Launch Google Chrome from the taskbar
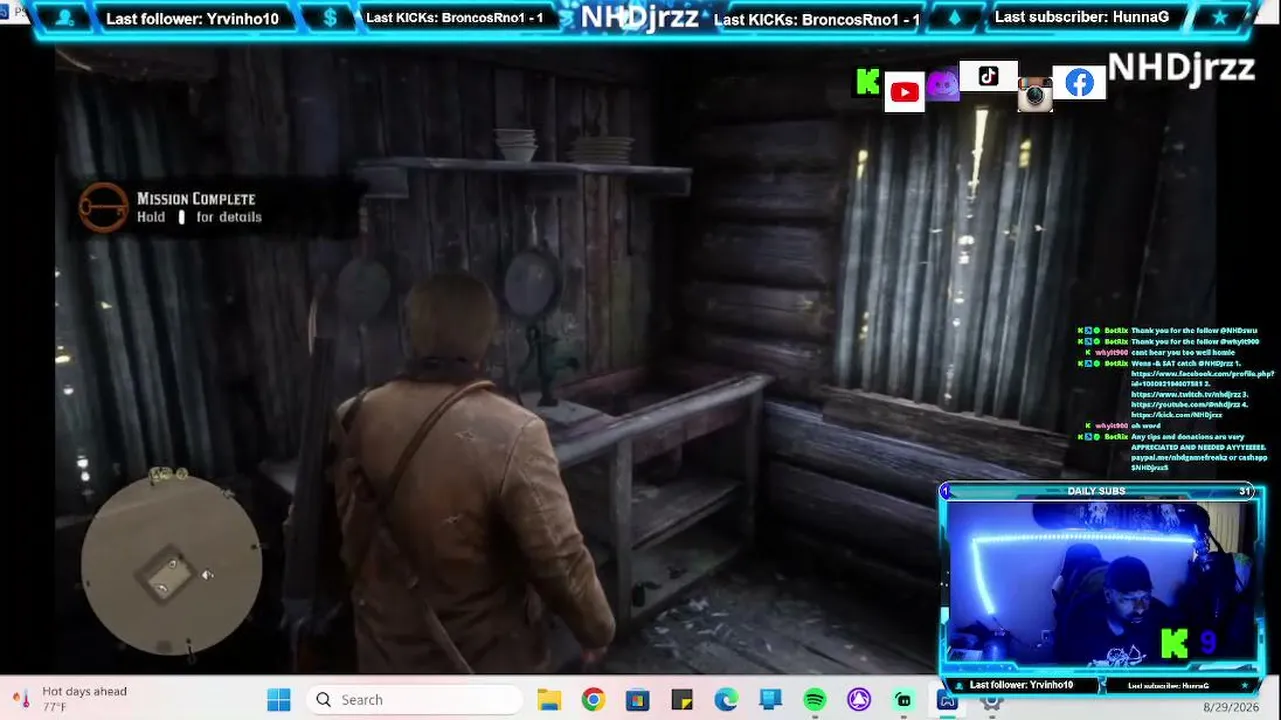The width and height of the screenshot is (1281, 720). tap(593, 700)
